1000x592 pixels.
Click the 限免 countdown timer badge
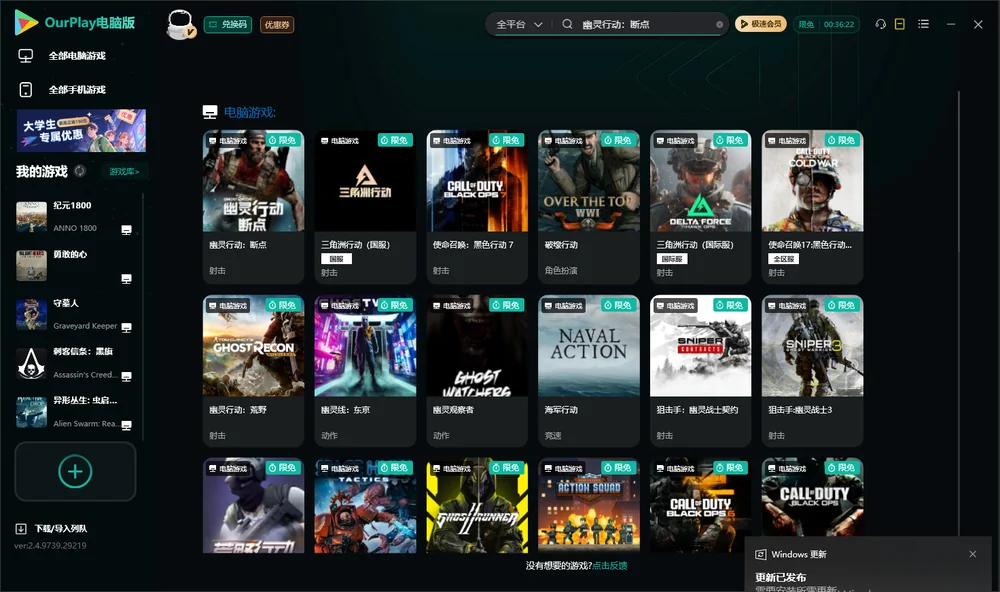coord(826,24)
